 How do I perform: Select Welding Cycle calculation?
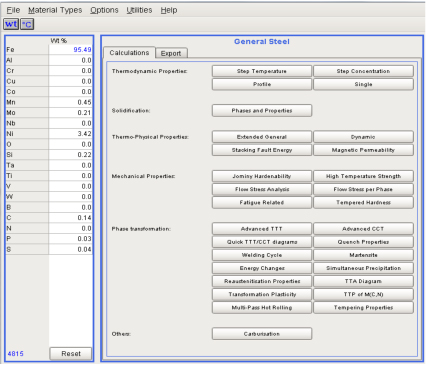tap(262, 255)
